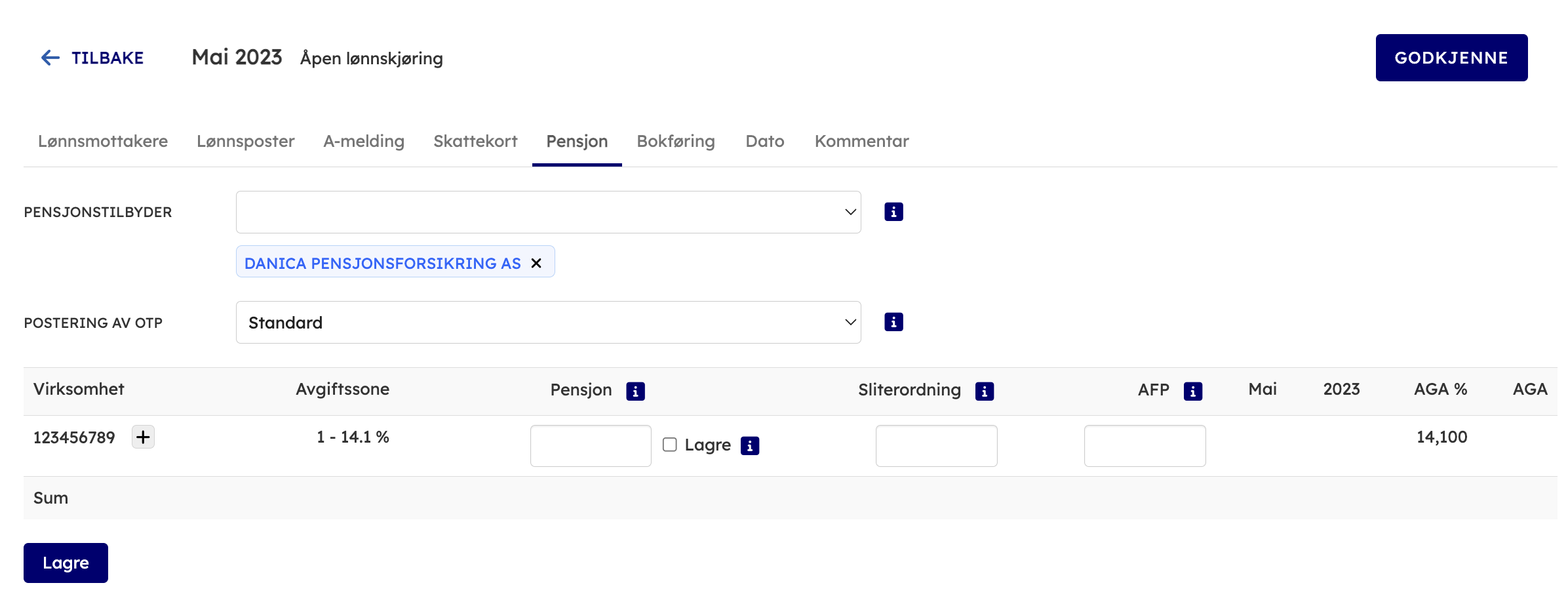Click plus icon beside virksomhet 123456789
This screenshot has height=602, width=1568.
(x=143, y=437)
